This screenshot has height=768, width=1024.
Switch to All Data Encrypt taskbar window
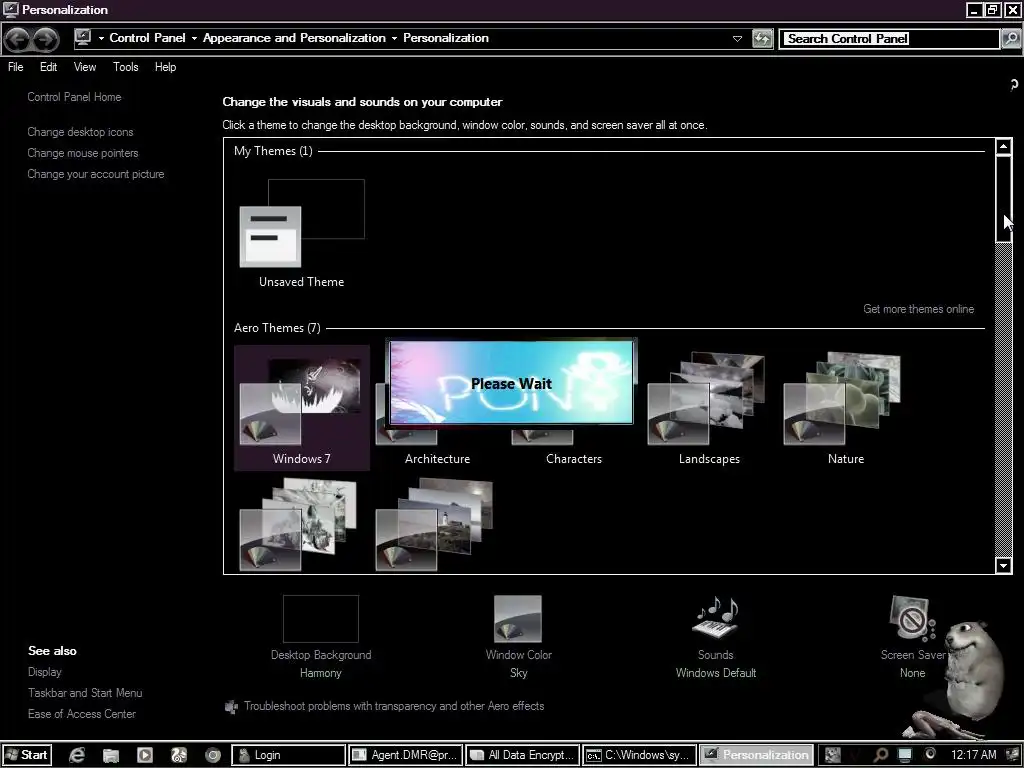pyautogui.click(x=522, y=755)
